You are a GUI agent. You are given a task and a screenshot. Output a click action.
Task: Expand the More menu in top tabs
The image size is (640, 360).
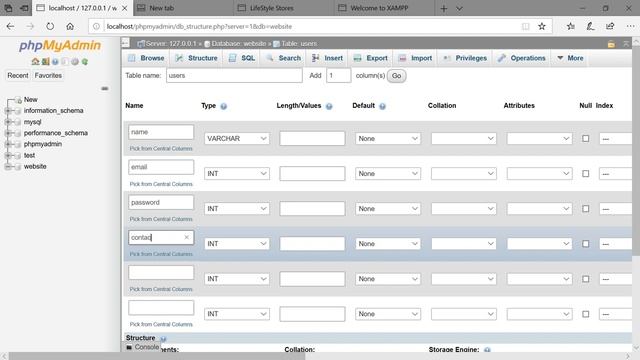coord(570,58)
